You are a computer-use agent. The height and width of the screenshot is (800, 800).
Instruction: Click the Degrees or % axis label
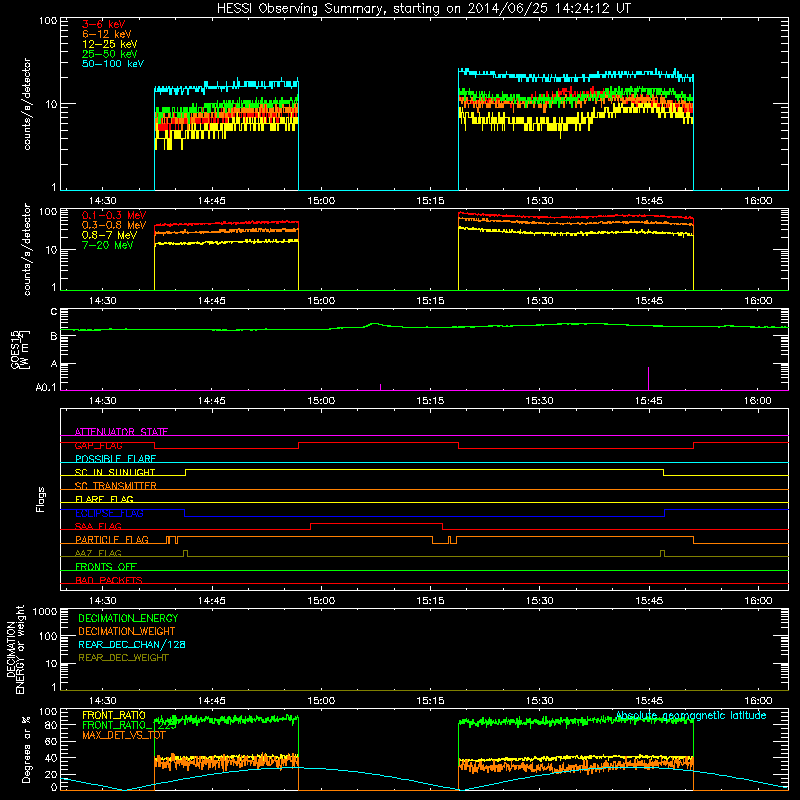coord(26,749)
